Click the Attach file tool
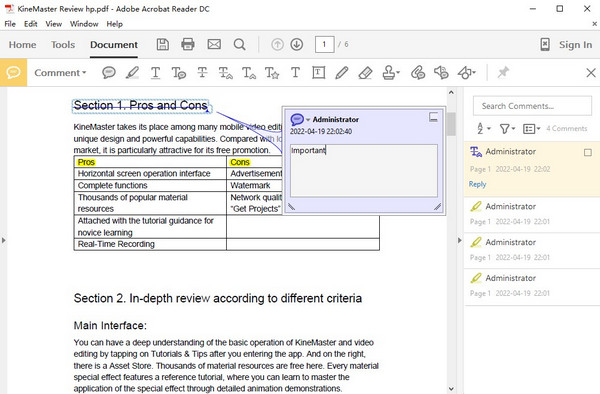600x394 pixels. (418, 72)
